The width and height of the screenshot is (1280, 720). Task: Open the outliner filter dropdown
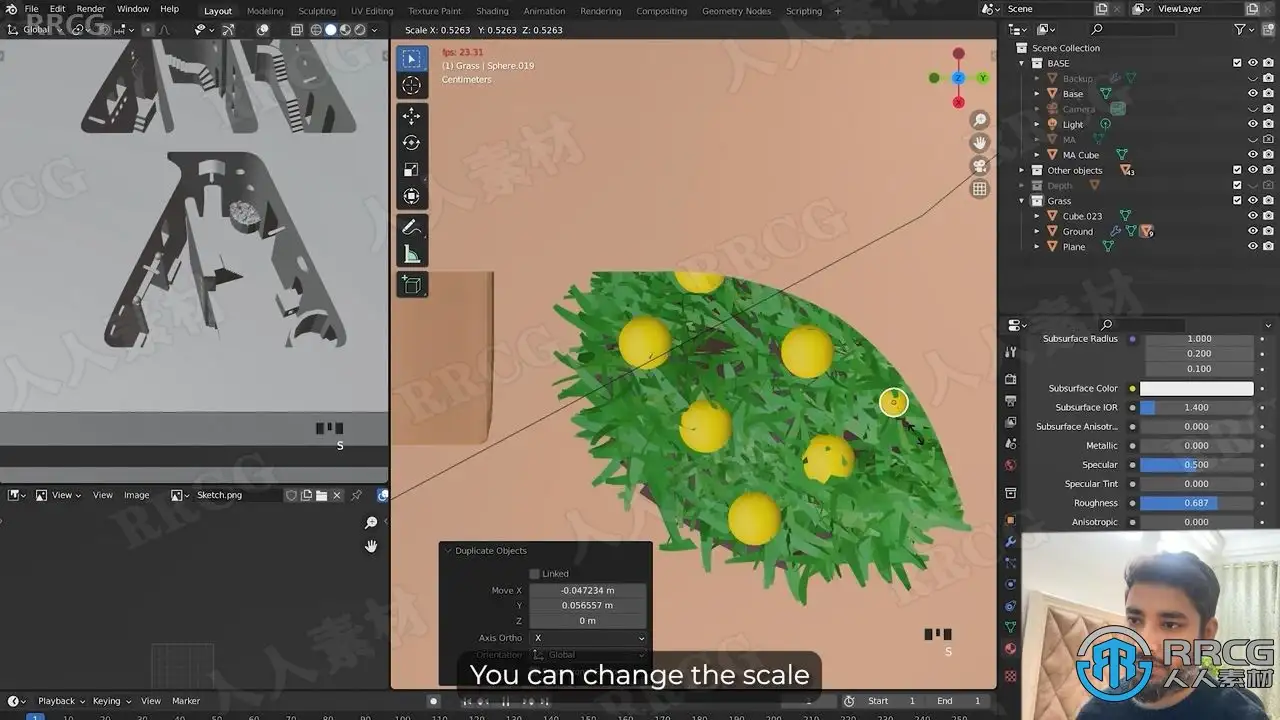1253,30
